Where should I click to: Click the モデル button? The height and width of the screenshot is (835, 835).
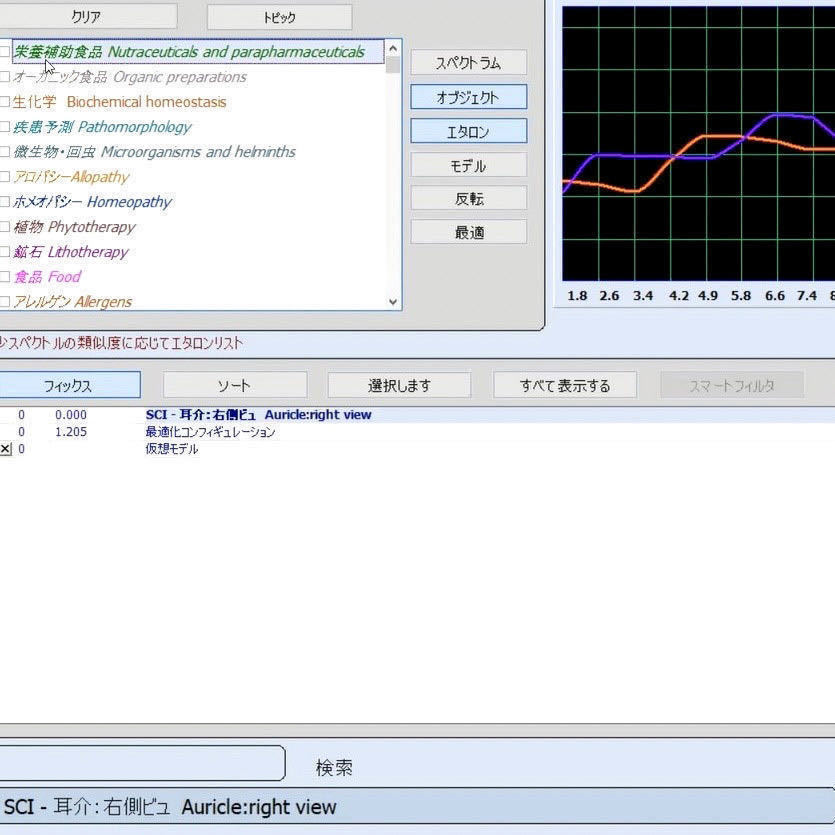468,166
